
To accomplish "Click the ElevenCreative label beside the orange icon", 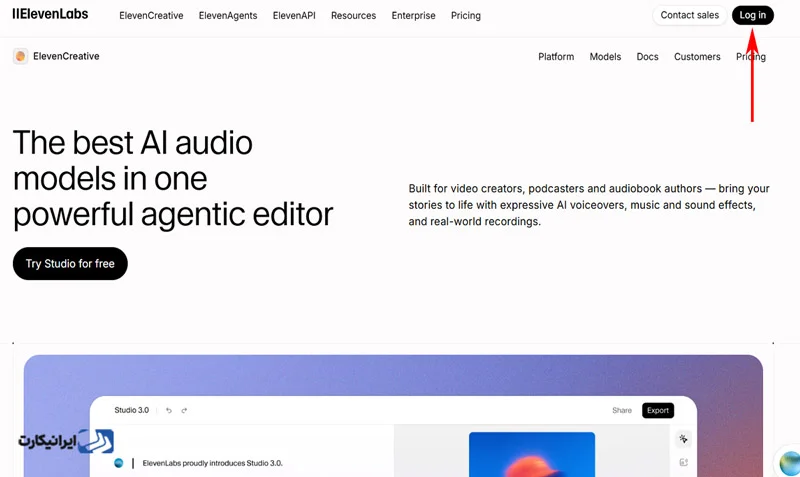I will tap(66, 56).
